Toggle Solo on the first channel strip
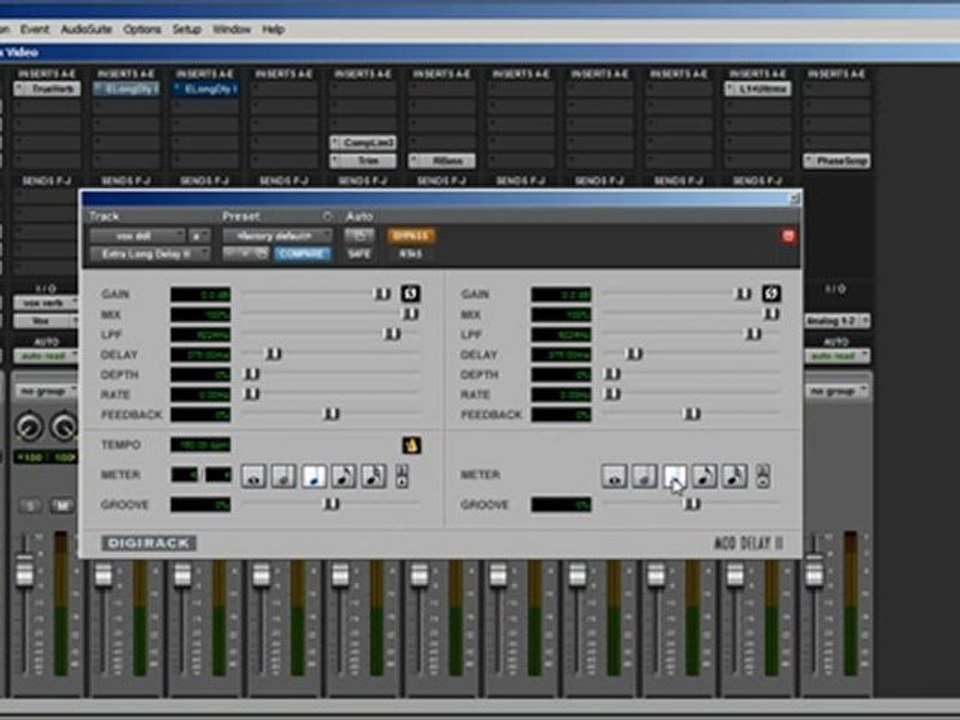 [30, 506]
